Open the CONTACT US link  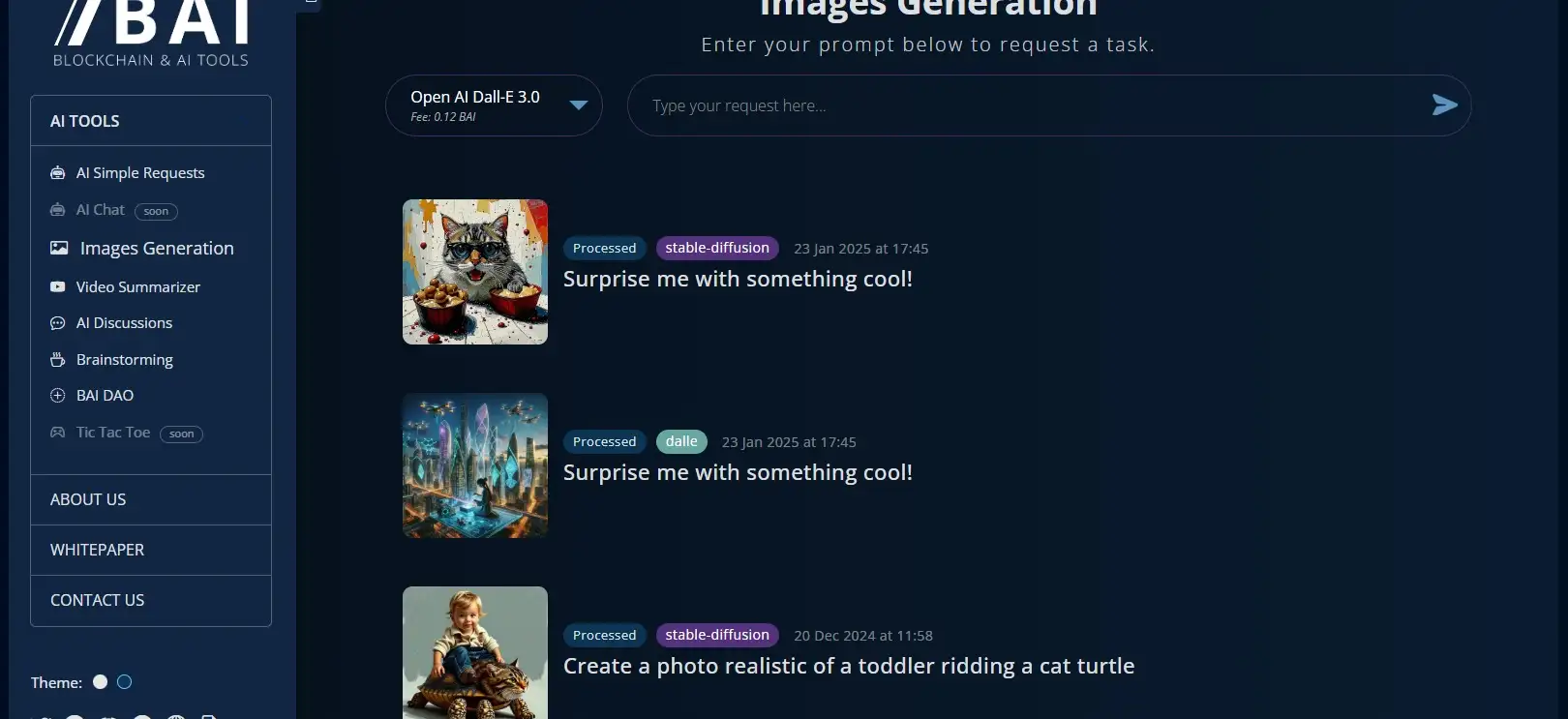coord(151,600)
